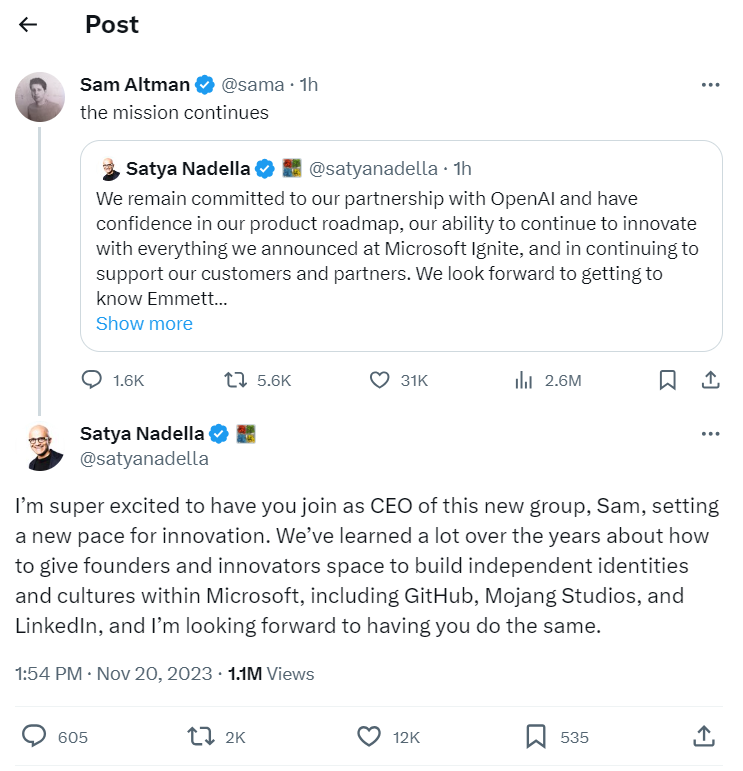Open Sam Altman's profile picture
This screenshot has width=743, height=771.
[40, 97]
